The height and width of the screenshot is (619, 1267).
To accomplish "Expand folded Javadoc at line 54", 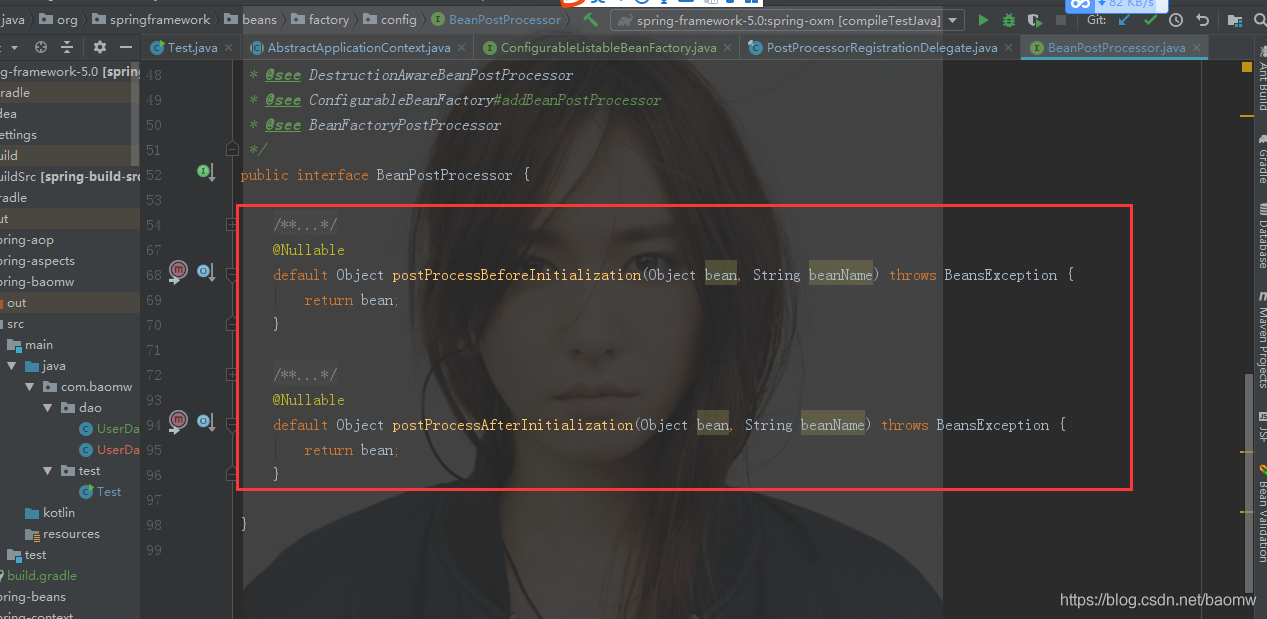I will tap(231, 224).
